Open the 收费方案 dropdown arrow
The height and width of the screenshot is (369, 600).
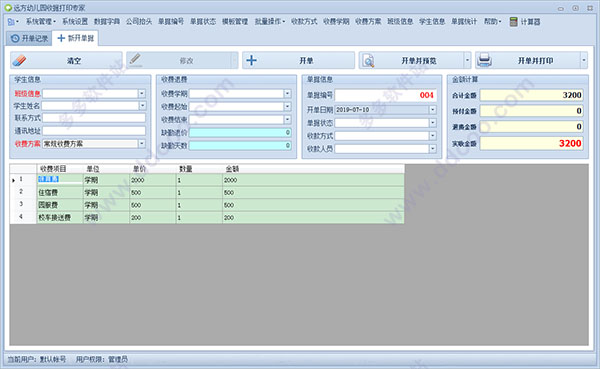(142, 144)
